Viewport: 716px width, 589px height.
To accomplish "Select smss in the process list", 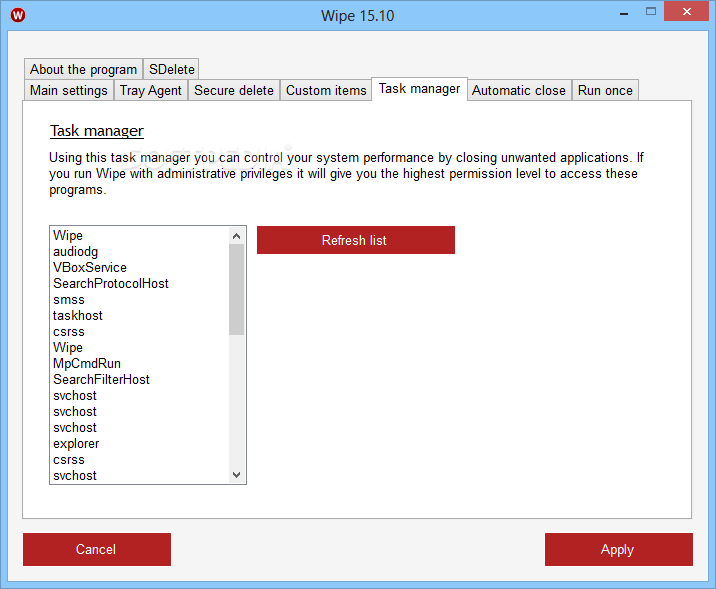I will click(x=140, y=300).
